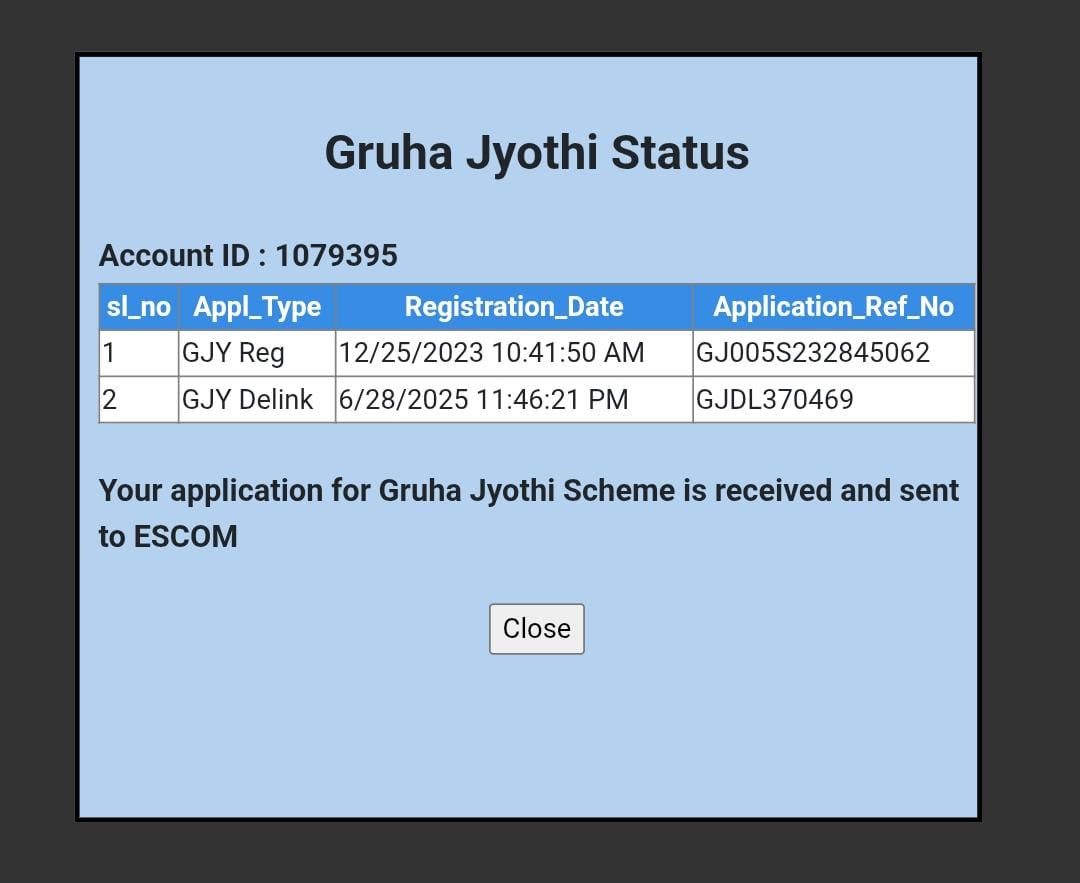Click the Registration_Date column header
The width and height of the screenshot is (1080, 883).
pos(513,307)
